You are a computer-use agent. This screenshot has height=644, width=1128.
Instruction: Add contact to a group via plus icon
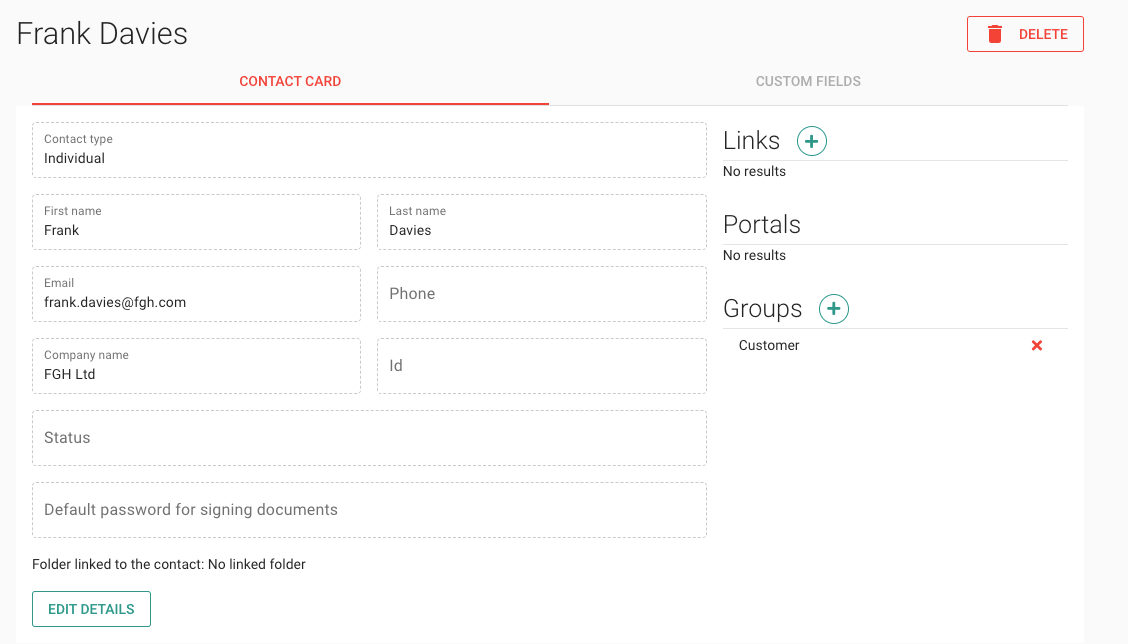click(x=833, y=310)
